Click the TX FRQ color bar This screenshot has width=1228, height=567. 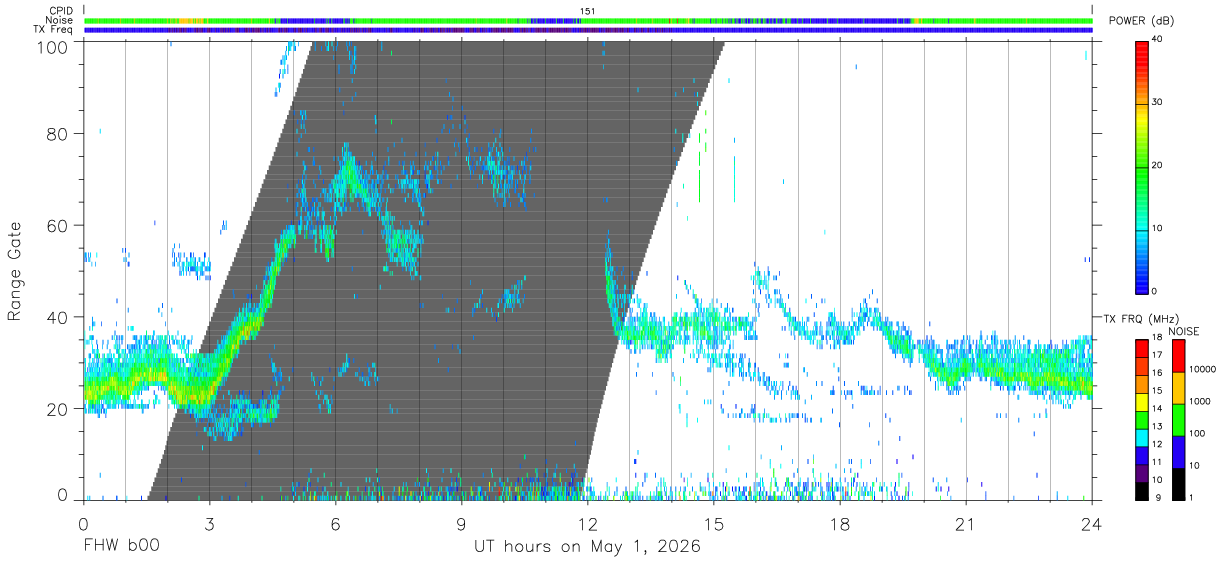pos(1142,420)
